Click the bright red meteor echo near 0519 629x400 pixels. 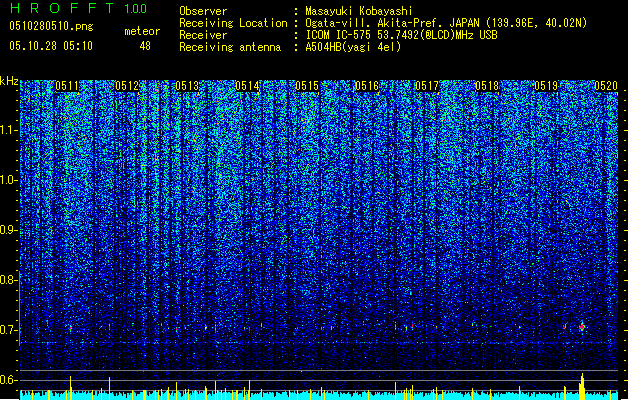point(582,327)
